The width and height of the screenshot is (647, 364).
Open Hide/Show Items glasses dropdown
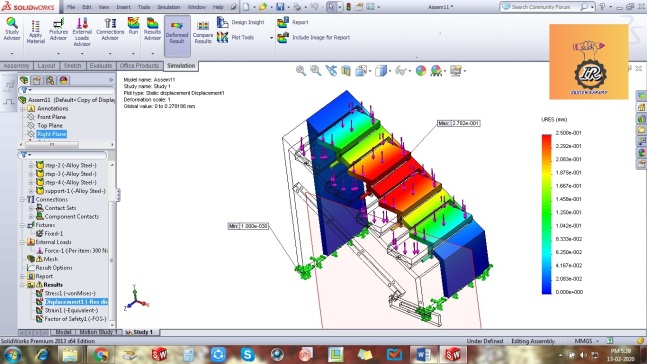pyautogui.click(x=402, y=71)
